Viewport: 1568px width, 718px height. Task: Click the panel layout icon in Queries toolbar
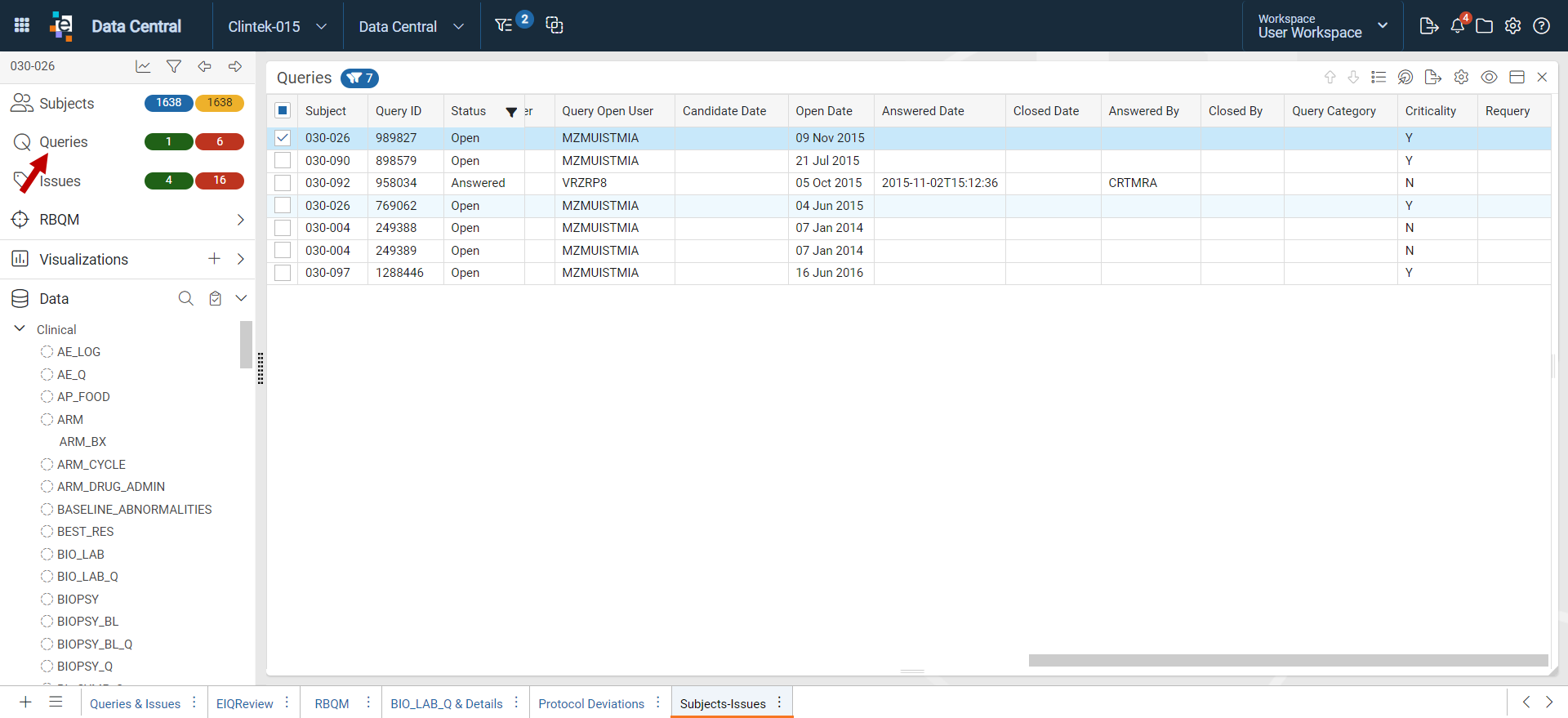tap(1517, 77)
